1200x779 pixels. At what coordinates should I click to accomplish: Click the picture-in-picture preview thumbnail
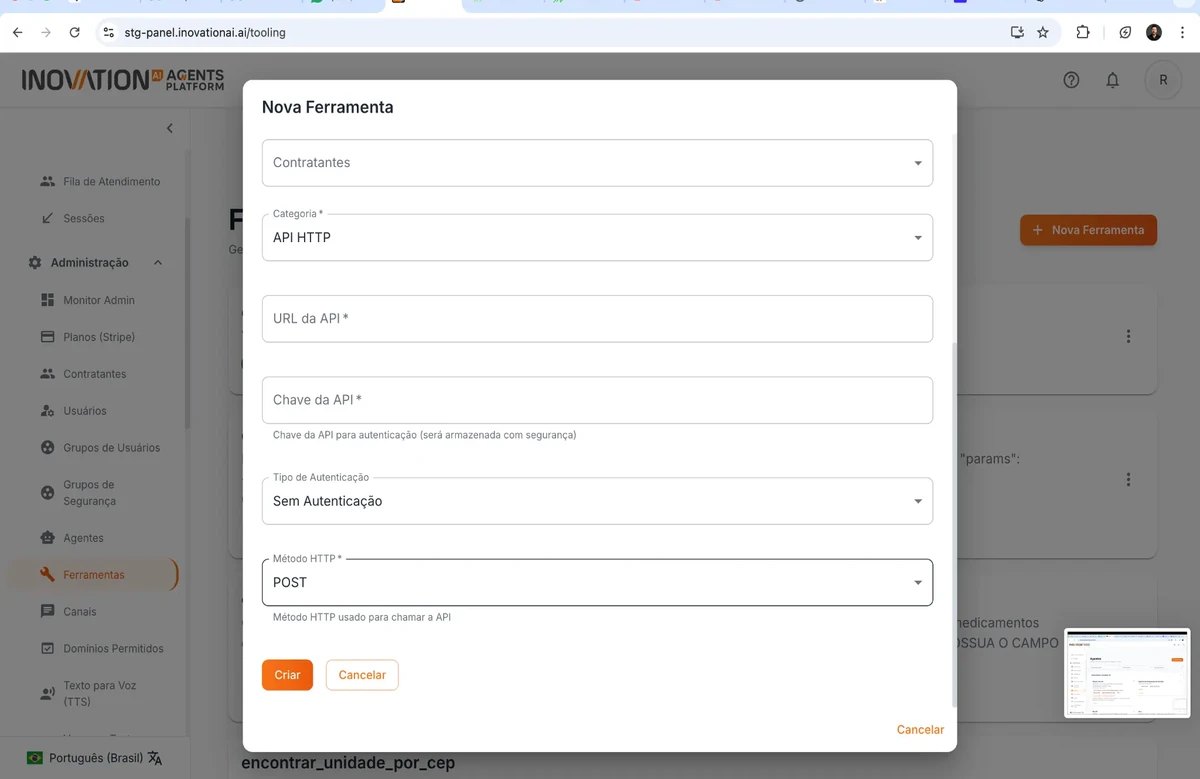click(x=1127, y=673)
